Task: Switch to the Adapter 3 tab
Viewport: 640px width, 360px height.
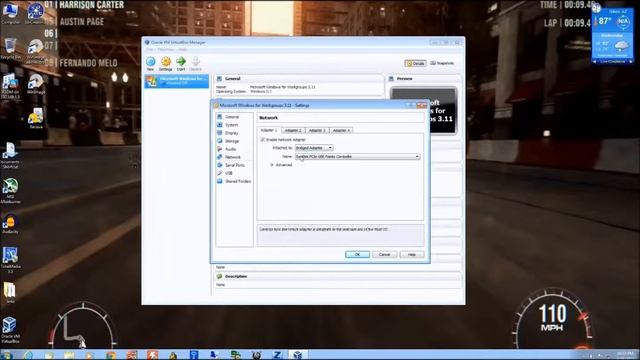Action: tap(317, 130)
